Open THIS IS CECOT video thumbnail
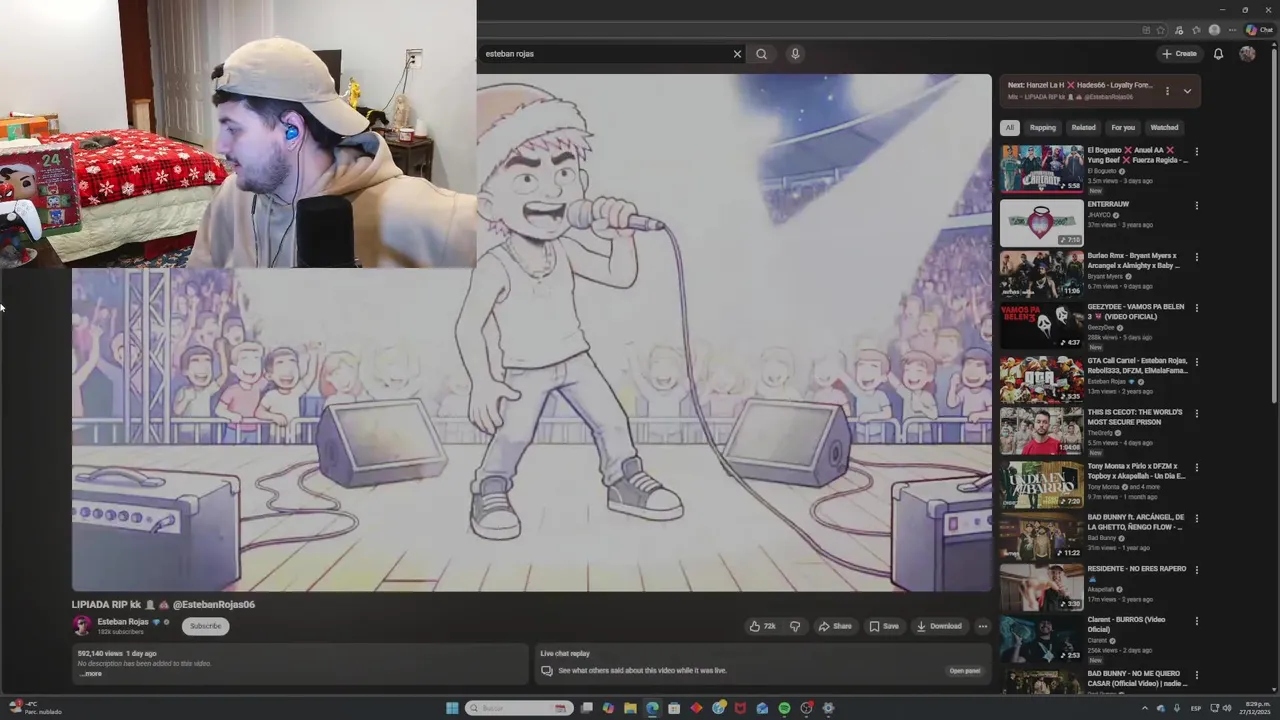Viewport: 1280px width, 720px height. 1041,431
